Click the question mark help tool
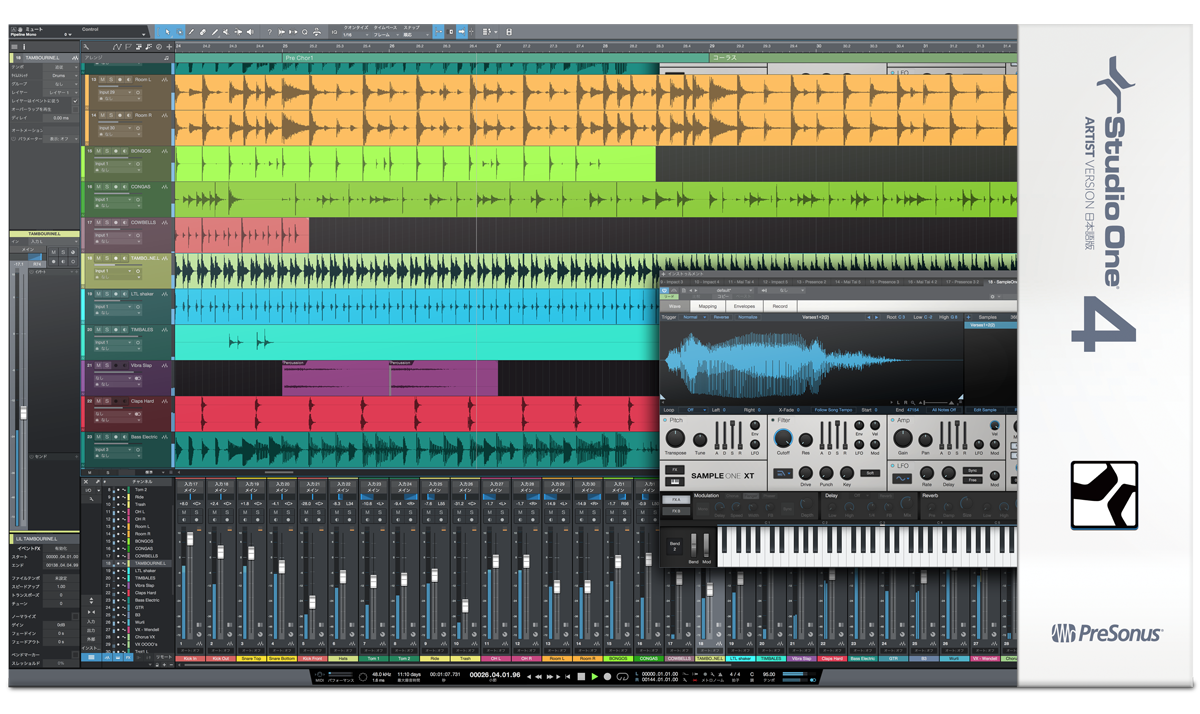This screenshot has width=1200, height=714. coord(270,31)
